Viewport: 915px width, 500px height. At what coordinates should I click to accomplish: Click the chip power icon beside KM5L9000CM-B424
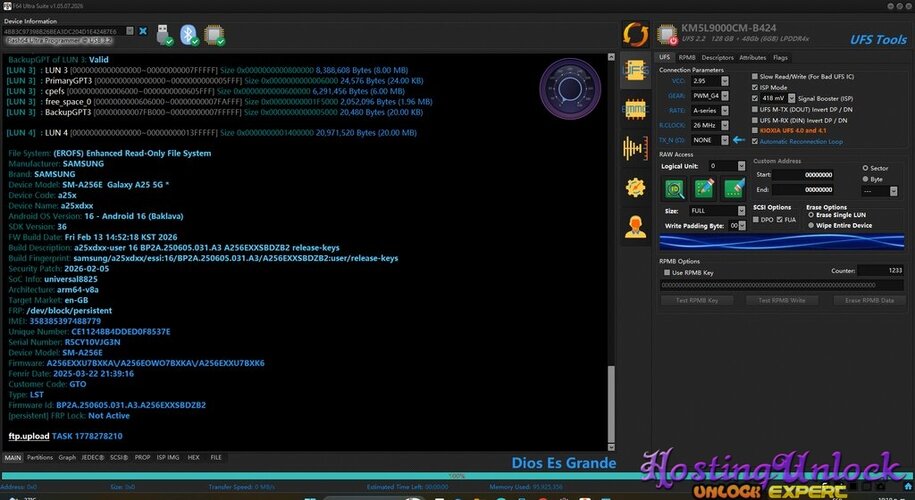(667, 35)
